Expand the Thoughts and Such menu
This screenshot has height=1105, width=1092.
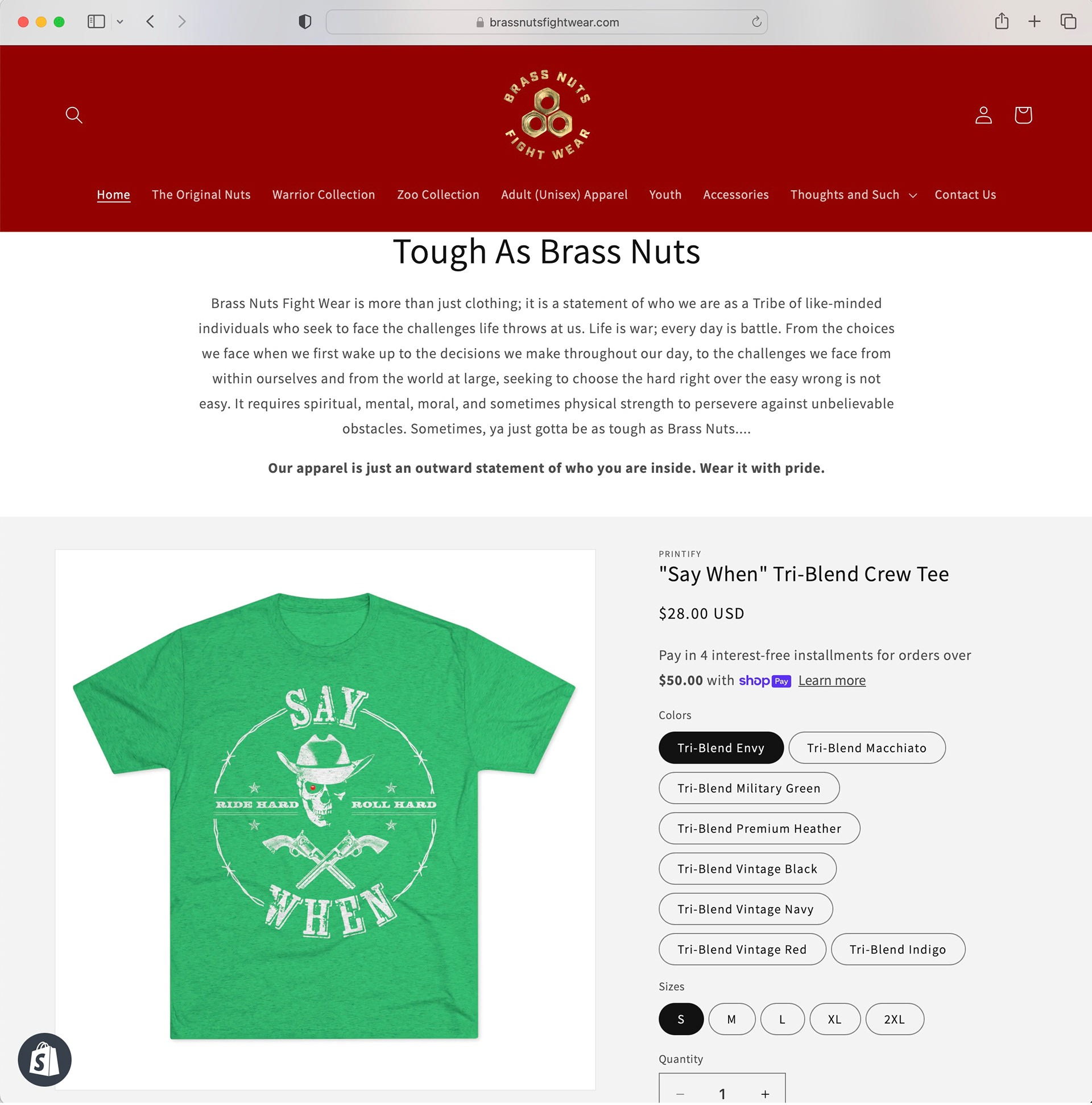tap(853, 195)
